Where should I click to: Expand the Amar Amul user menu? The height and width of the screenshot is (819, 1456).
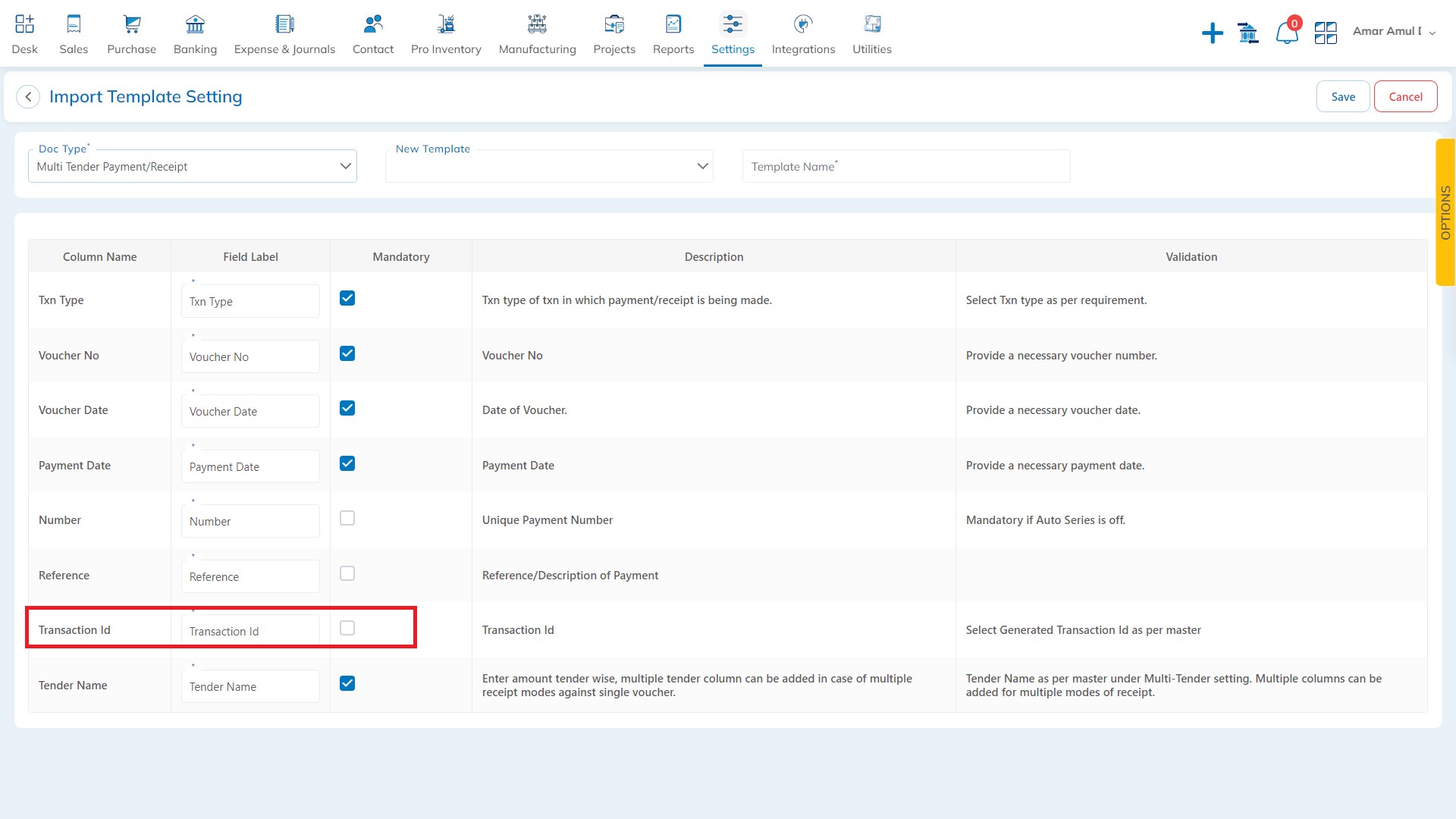(1394, 32)
